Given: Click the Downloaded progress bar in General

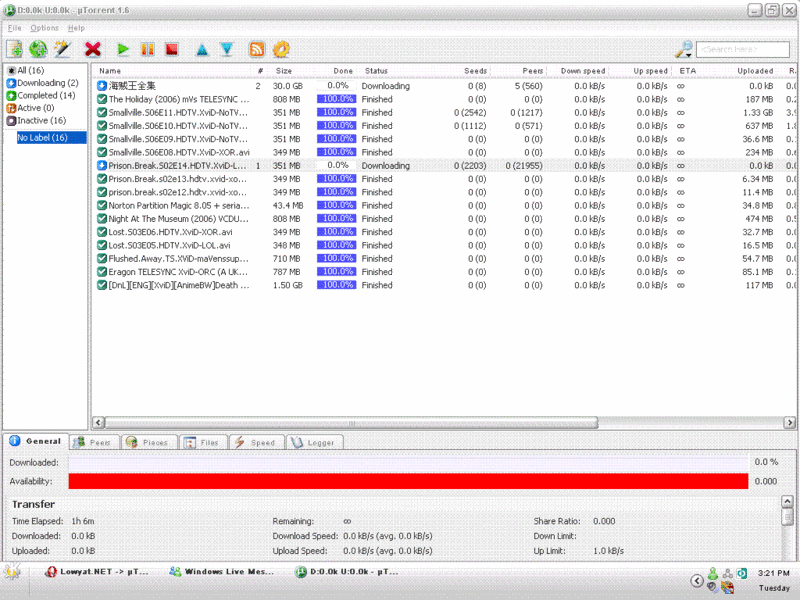Looking at the screenshot, I should (x=408, y=463).
